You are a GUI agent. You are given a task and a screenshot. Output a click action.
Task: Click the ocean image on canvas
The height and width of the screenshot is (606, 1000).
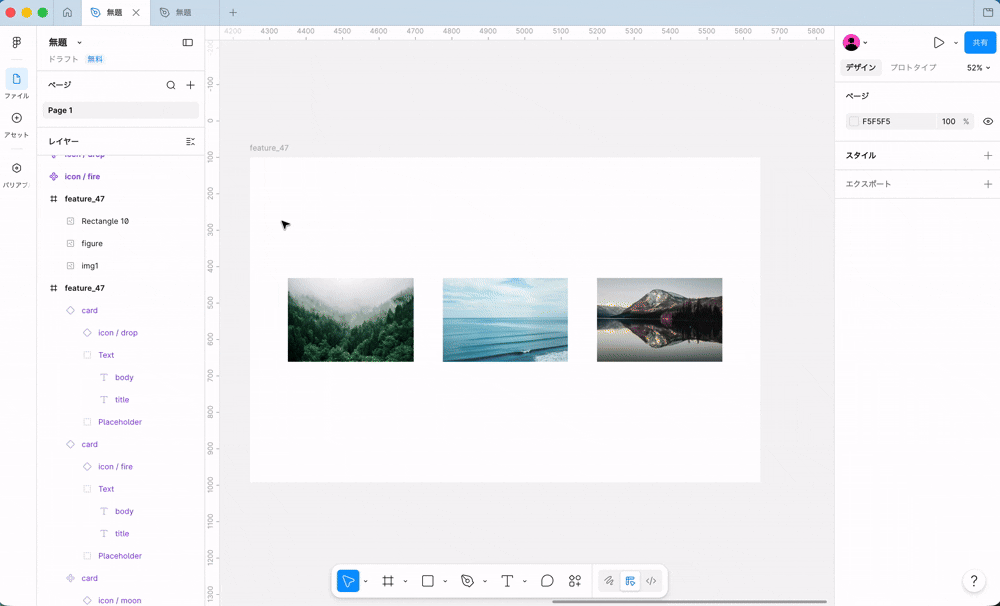click(505, 320)
